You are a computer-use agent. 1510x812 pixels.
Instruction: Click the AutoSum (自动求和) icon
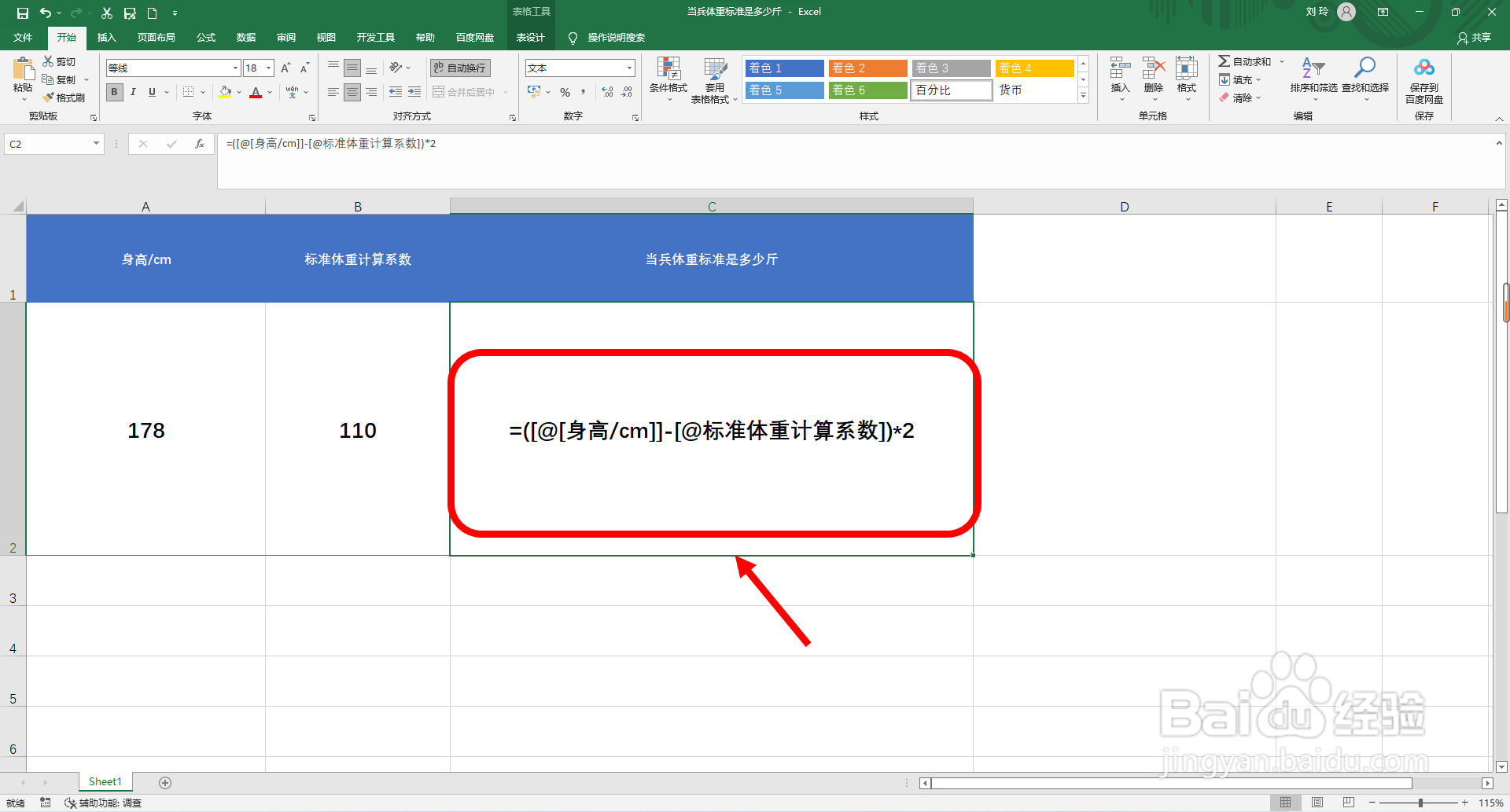tap(1224, 61)
